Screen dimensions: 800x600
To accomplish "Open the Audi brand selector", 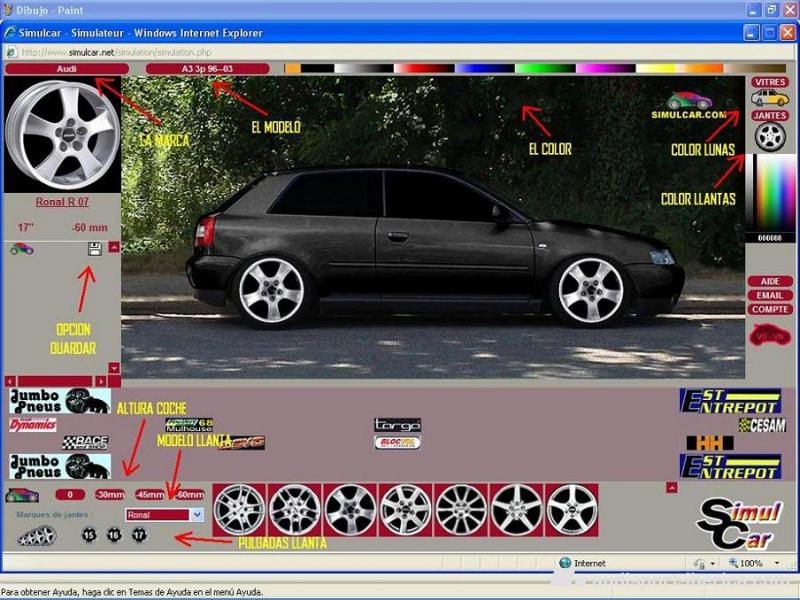I will pyautogui.click(x=66, y=69).
